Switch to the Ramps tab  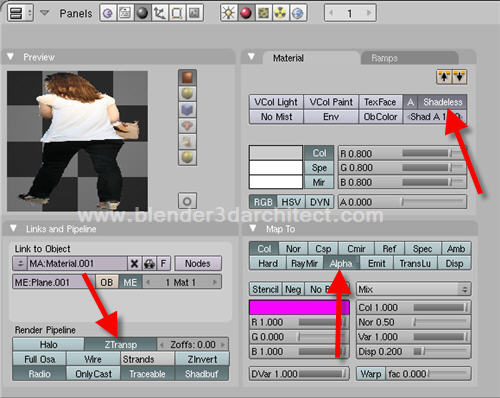click(384, 58)
